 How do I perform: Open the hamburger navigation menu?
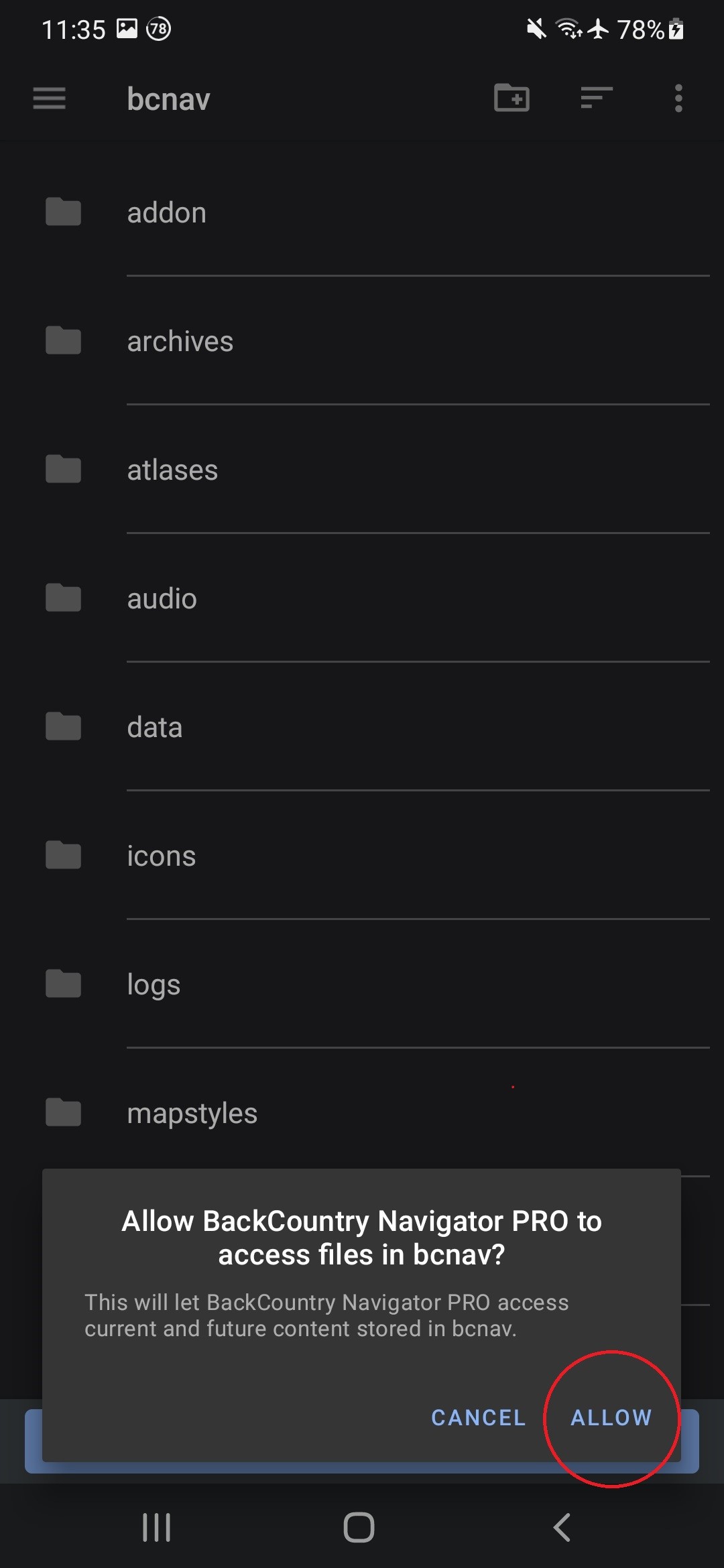click(x=50, y=99)
